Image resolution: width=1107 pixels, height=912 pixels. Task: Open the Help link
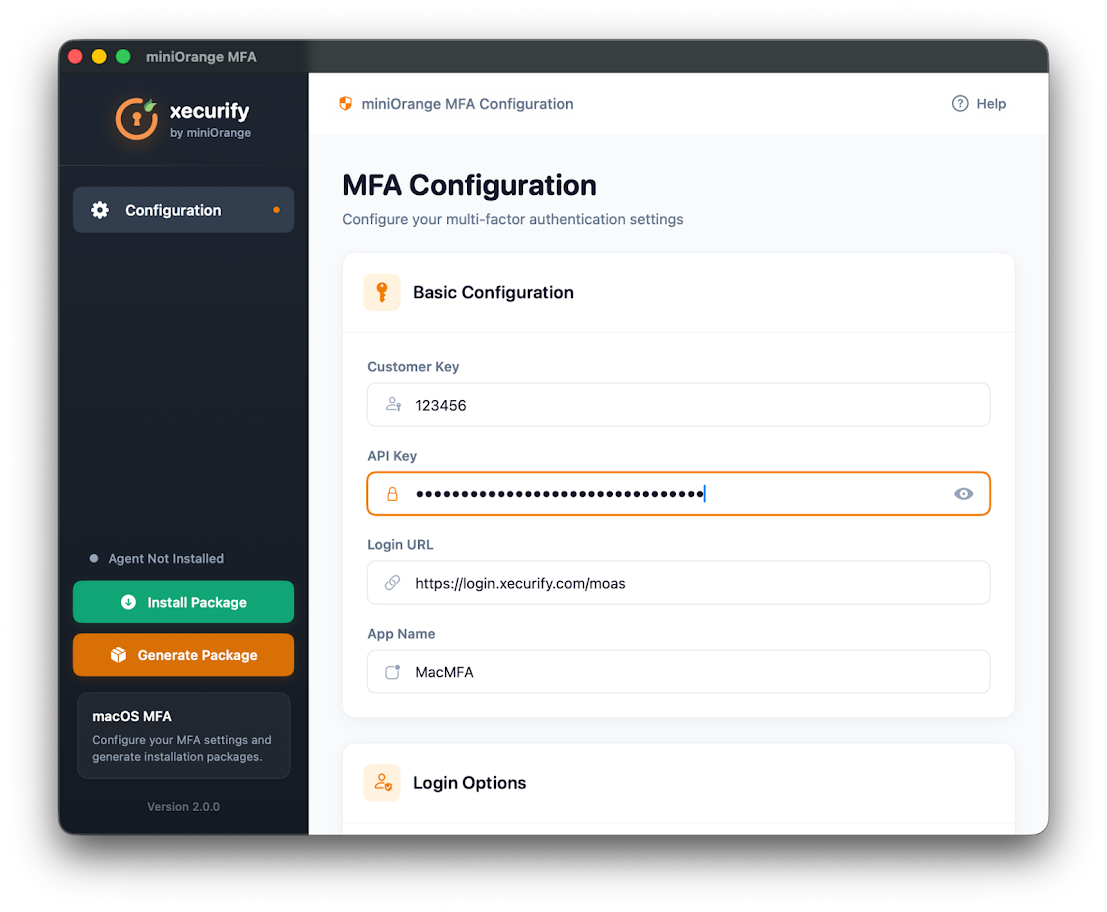pos(979,104)
